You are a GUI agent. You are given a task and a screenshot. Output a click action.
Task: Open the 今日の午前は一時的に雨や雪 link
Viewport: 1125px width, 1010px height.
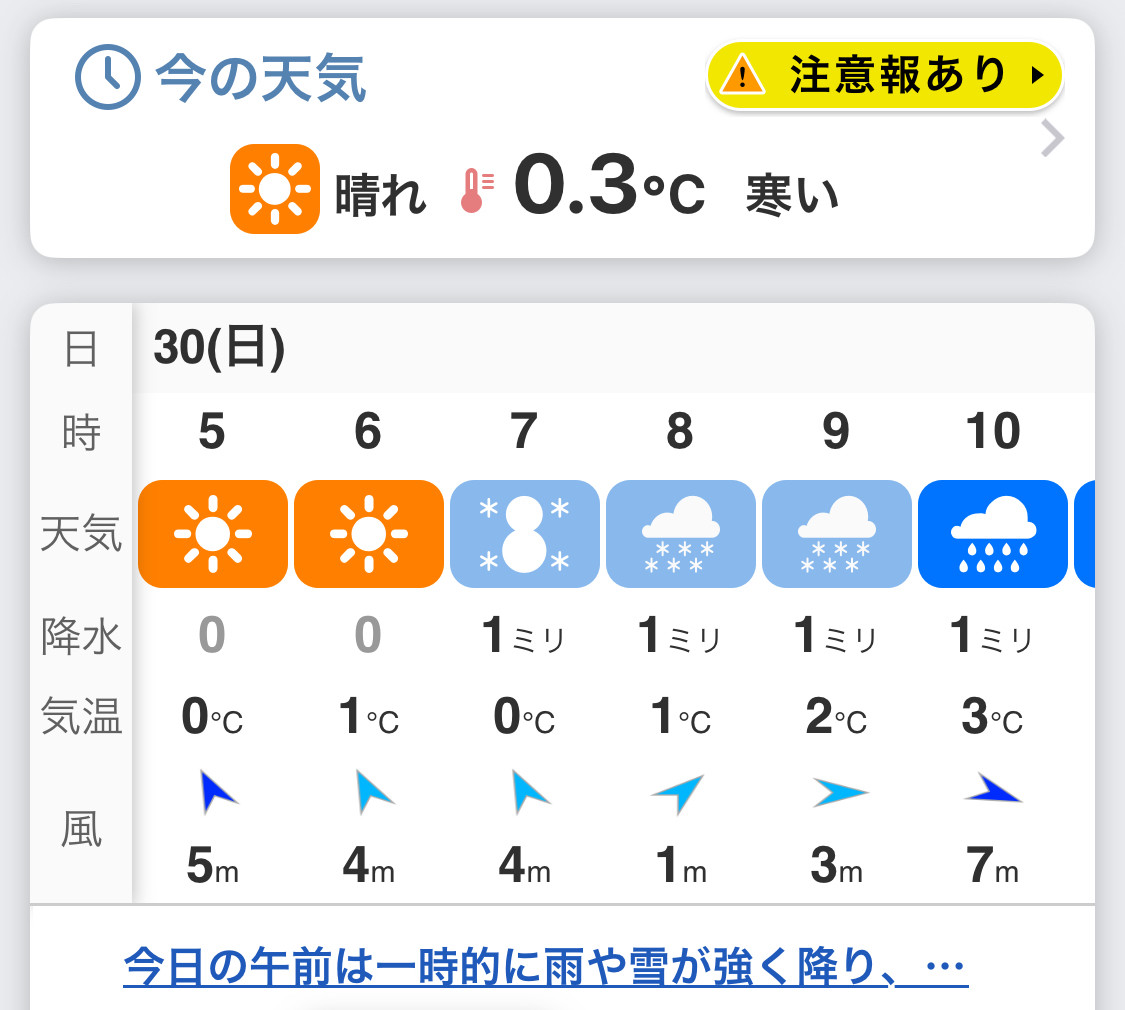(545, 966)
